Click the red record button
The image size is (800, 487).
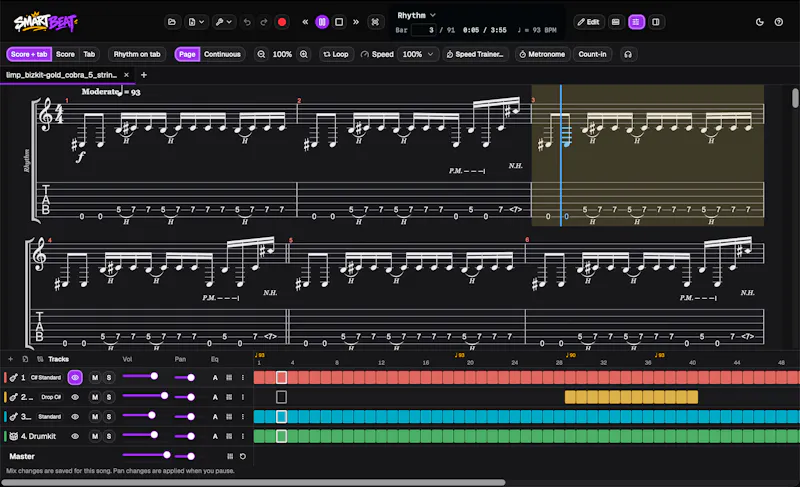(282, 22)
